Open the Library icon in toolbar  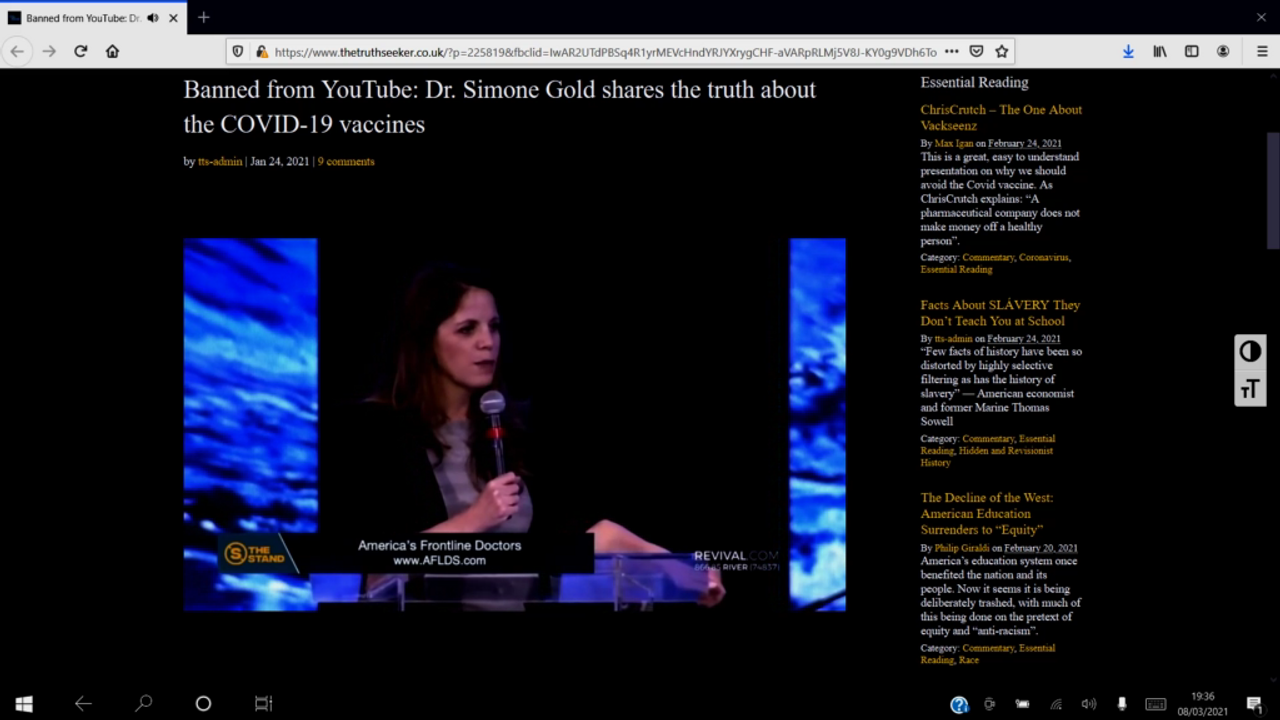1160,51
